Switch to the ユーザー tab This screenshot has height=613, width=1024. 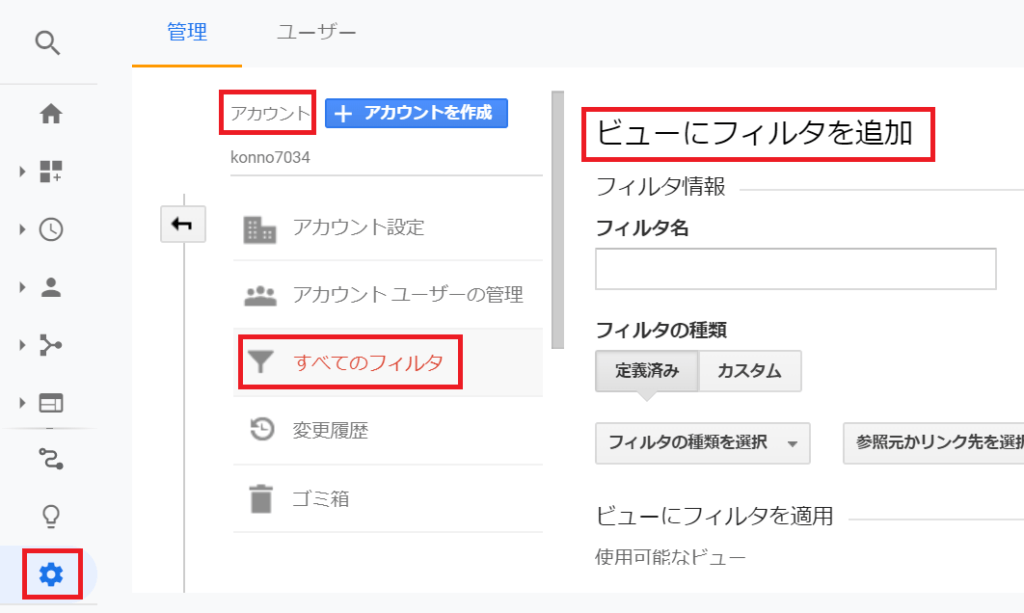317,32
